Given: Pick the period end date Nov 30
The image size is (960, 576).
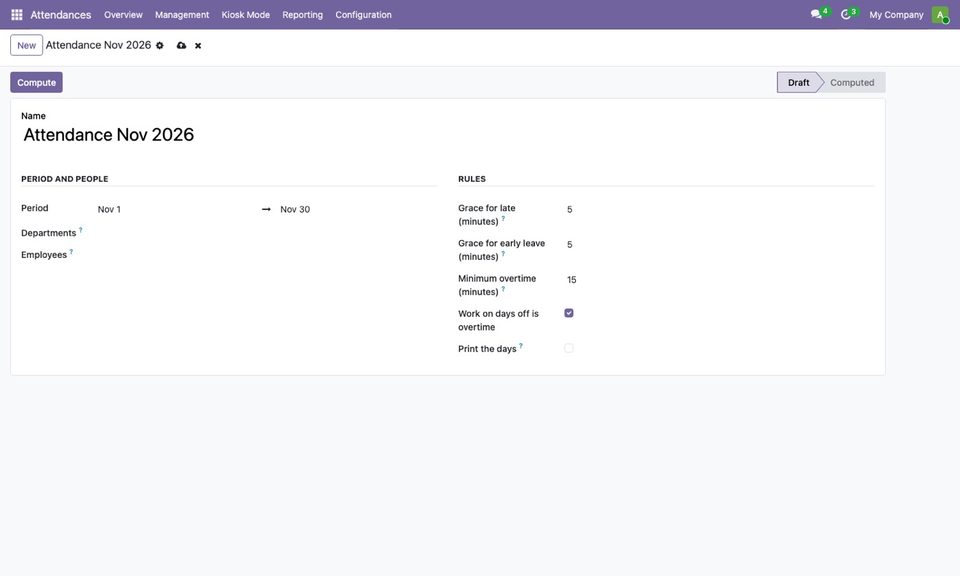Looking at the screenshot, I should point(357,209).
